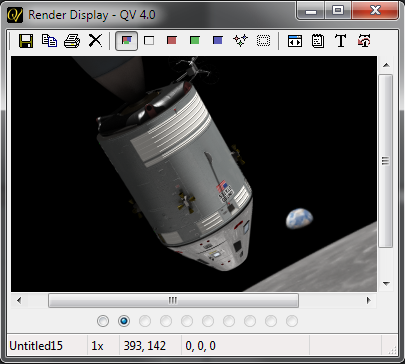Save the rendered image with floppy disk icon
405x364 pixels.
(26, 41)
